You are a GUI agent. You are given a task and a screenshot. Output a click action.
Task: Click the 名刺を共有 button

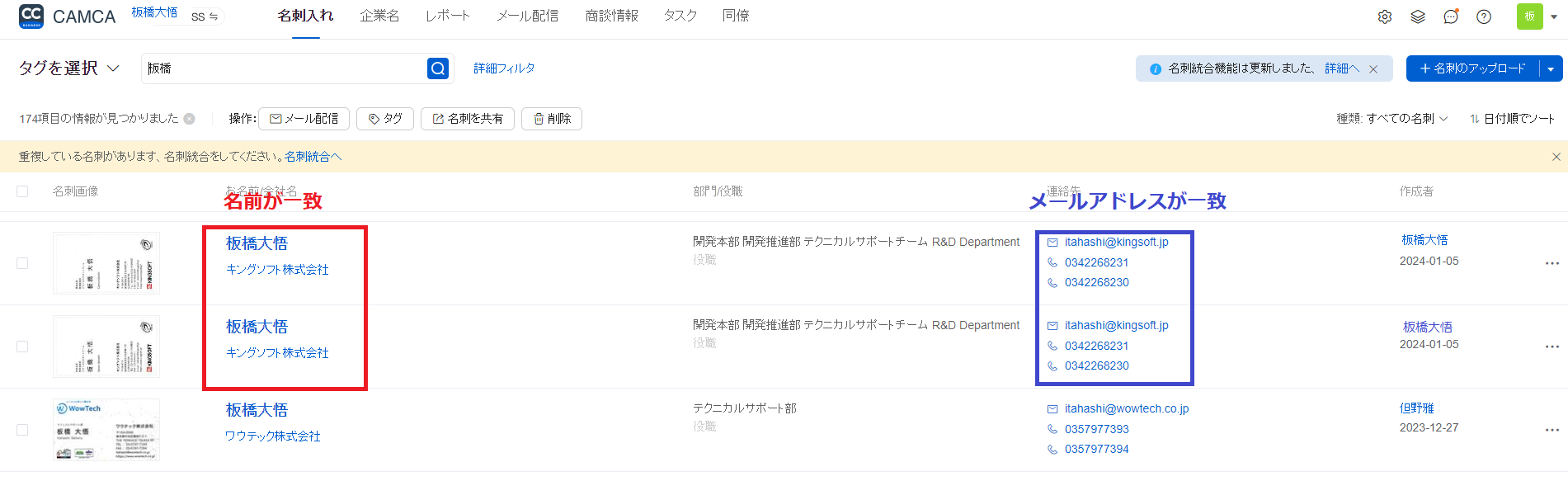[x=468, y=119]
